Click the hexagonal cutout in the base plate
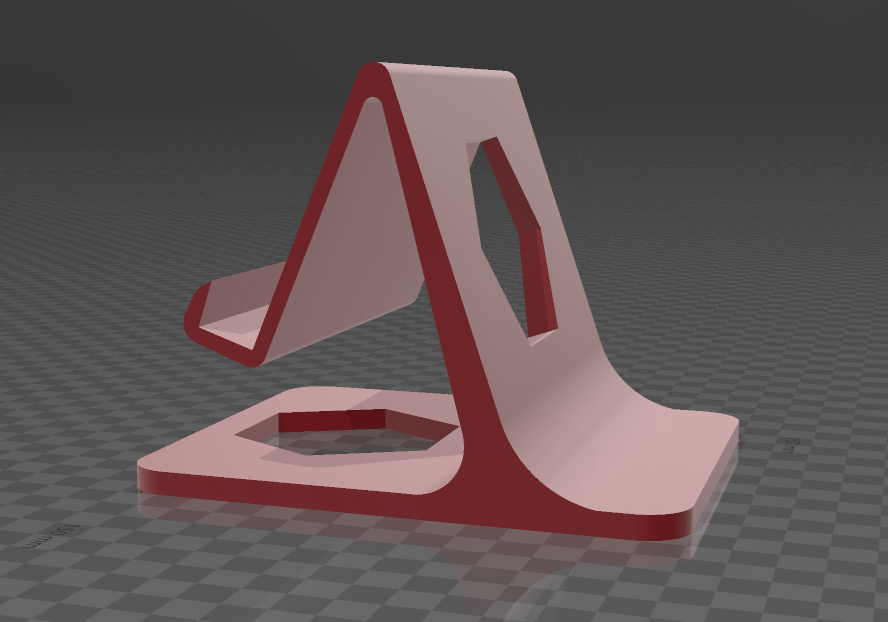The image size is (888, 622). tap(347, 433)
